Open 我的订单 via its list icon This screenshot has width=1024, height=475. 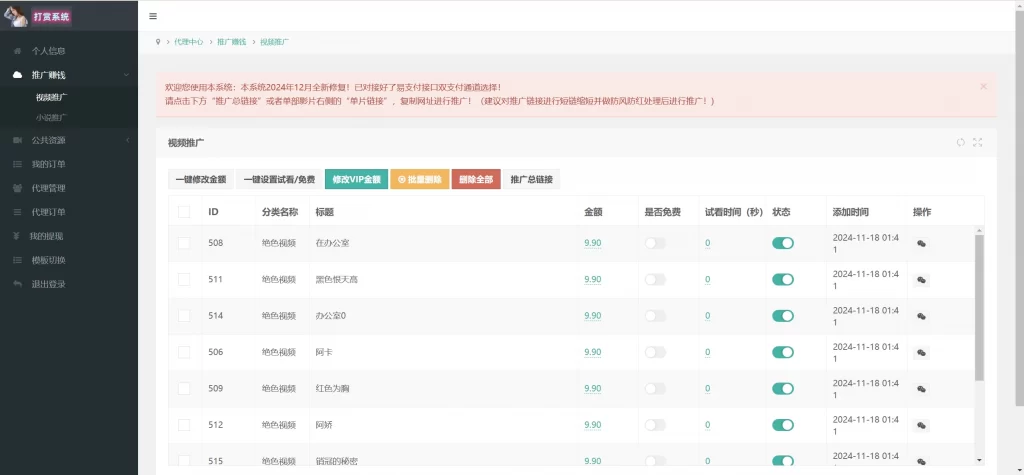click(x=18, y=164)
